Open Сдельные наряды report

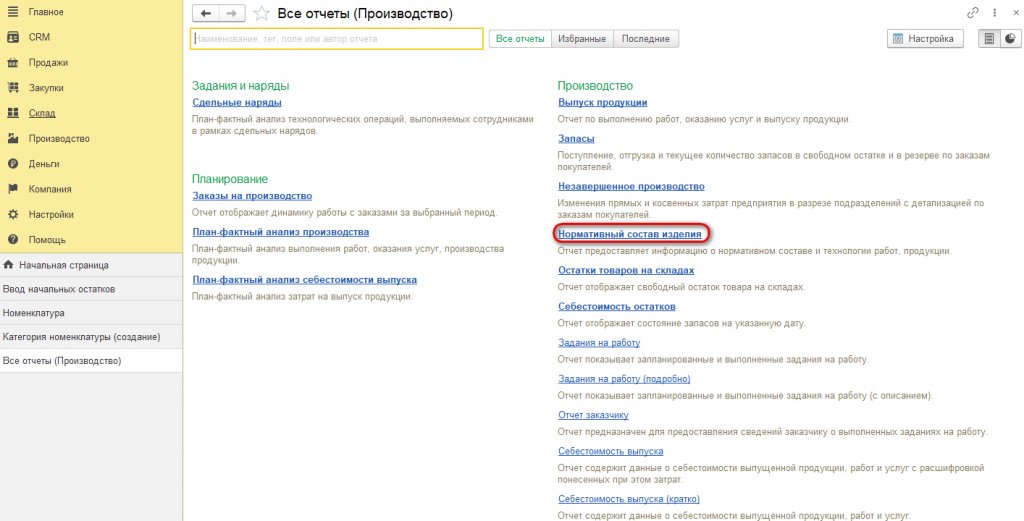click(x=237, y=103)
